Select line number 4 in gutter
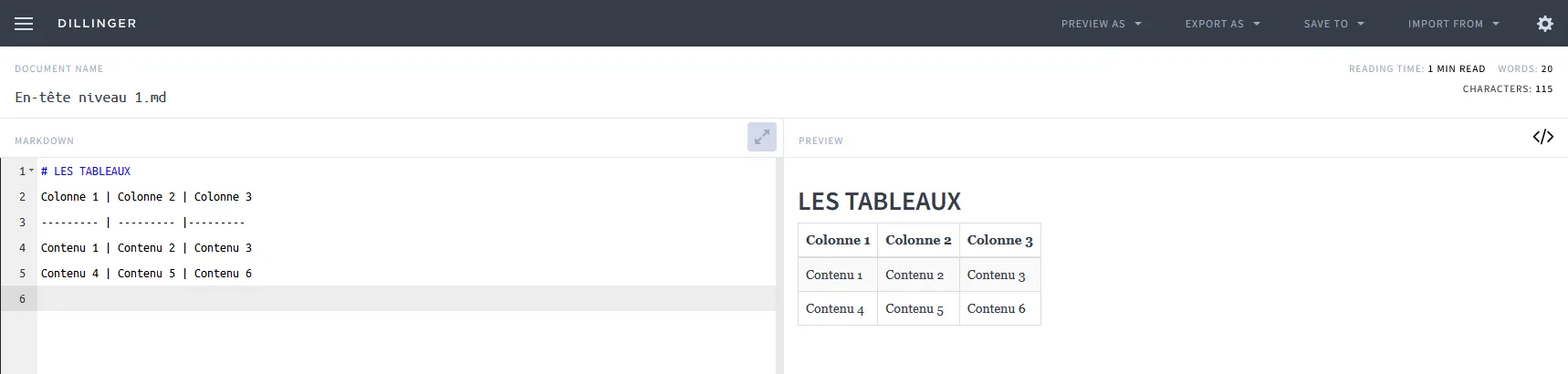Screen dimensions: 1568x374 tap(23, 248)
